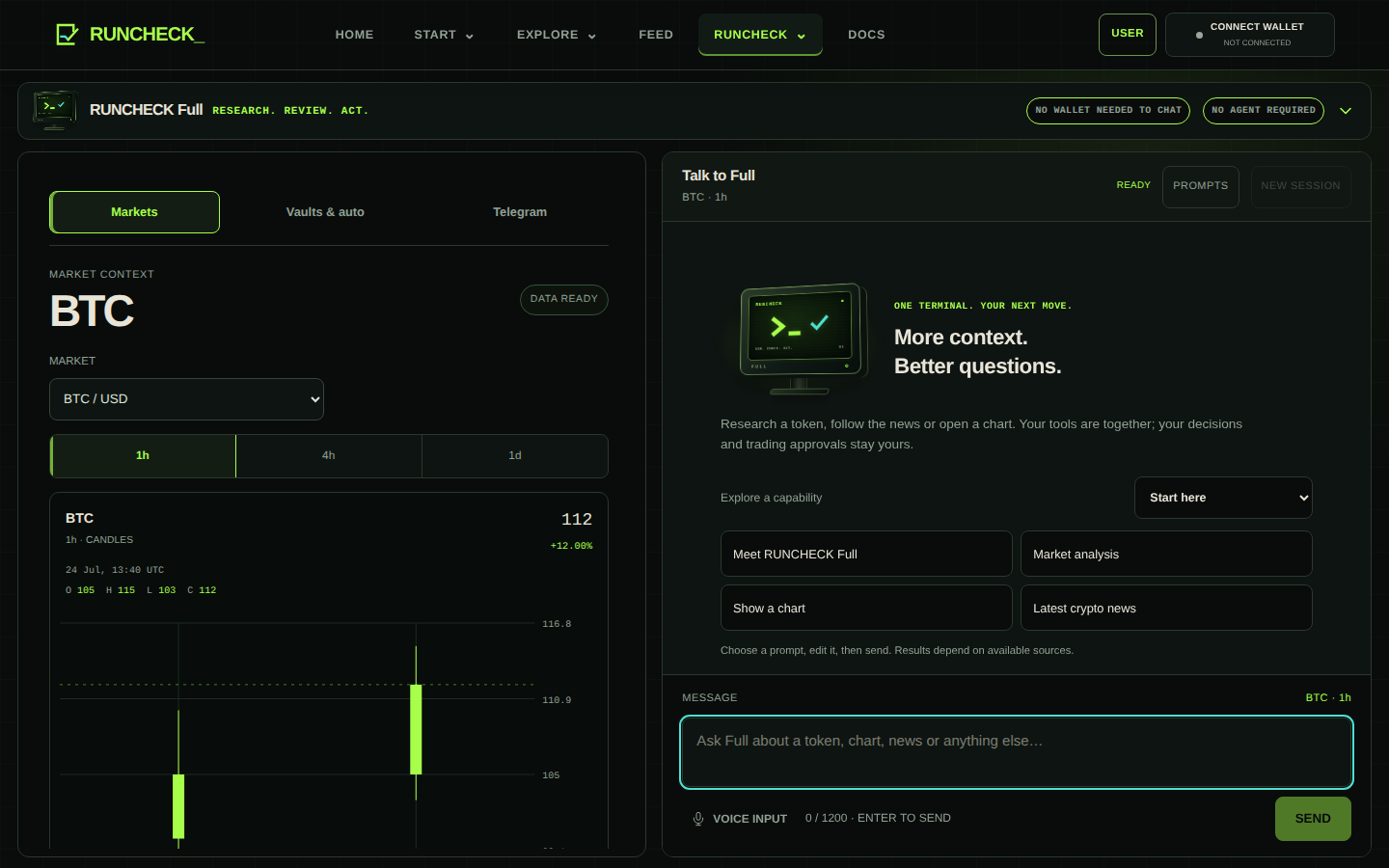The height and width of the screenshot is (868, 1389).
Task: Open the DOCS nav item
Action: pyautogui.click(x=866, y=35)
